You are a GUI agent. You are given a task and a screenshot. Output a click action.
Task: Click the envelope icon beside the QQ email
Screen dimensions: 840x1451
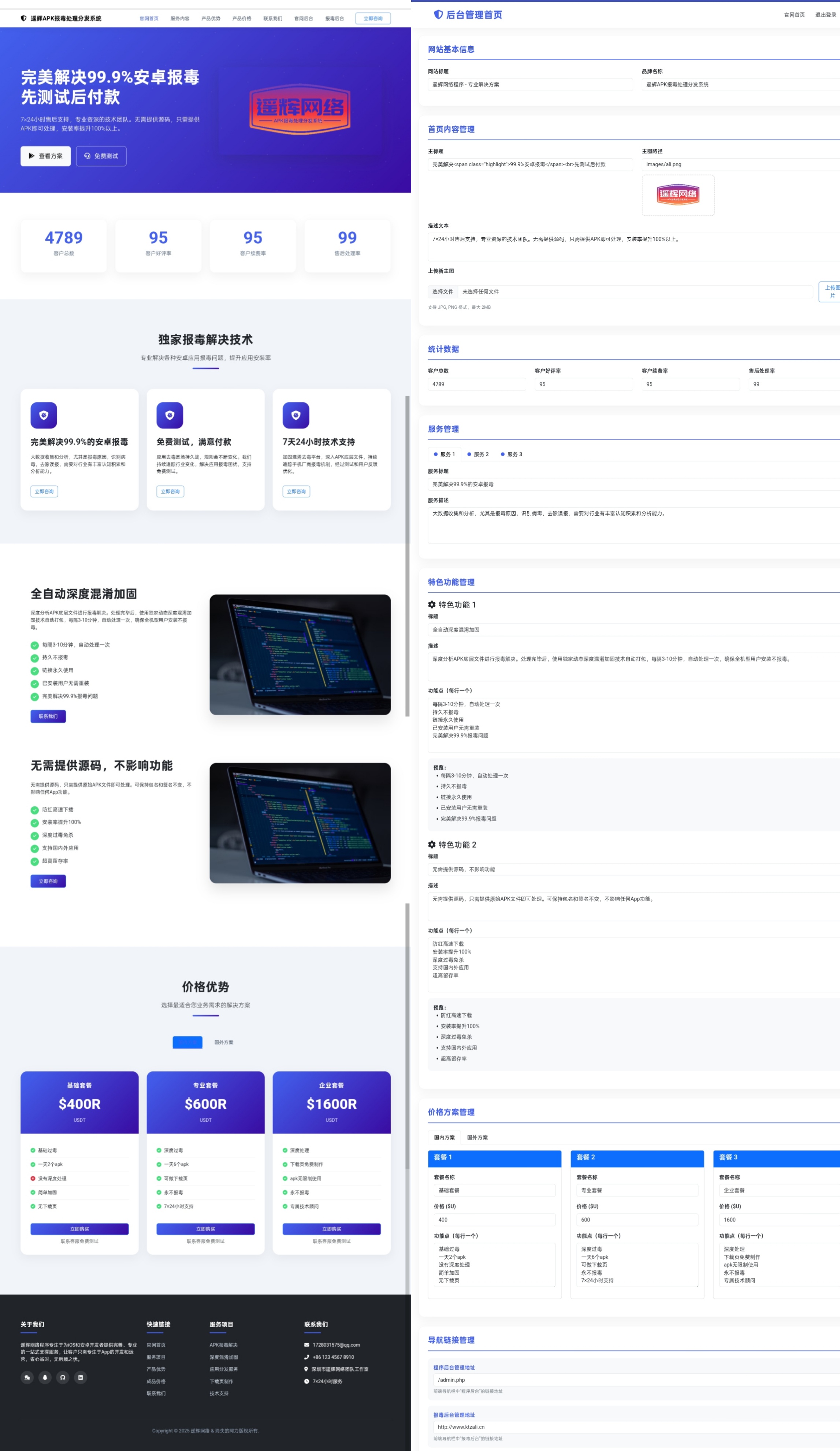[x=306, y=1345]
